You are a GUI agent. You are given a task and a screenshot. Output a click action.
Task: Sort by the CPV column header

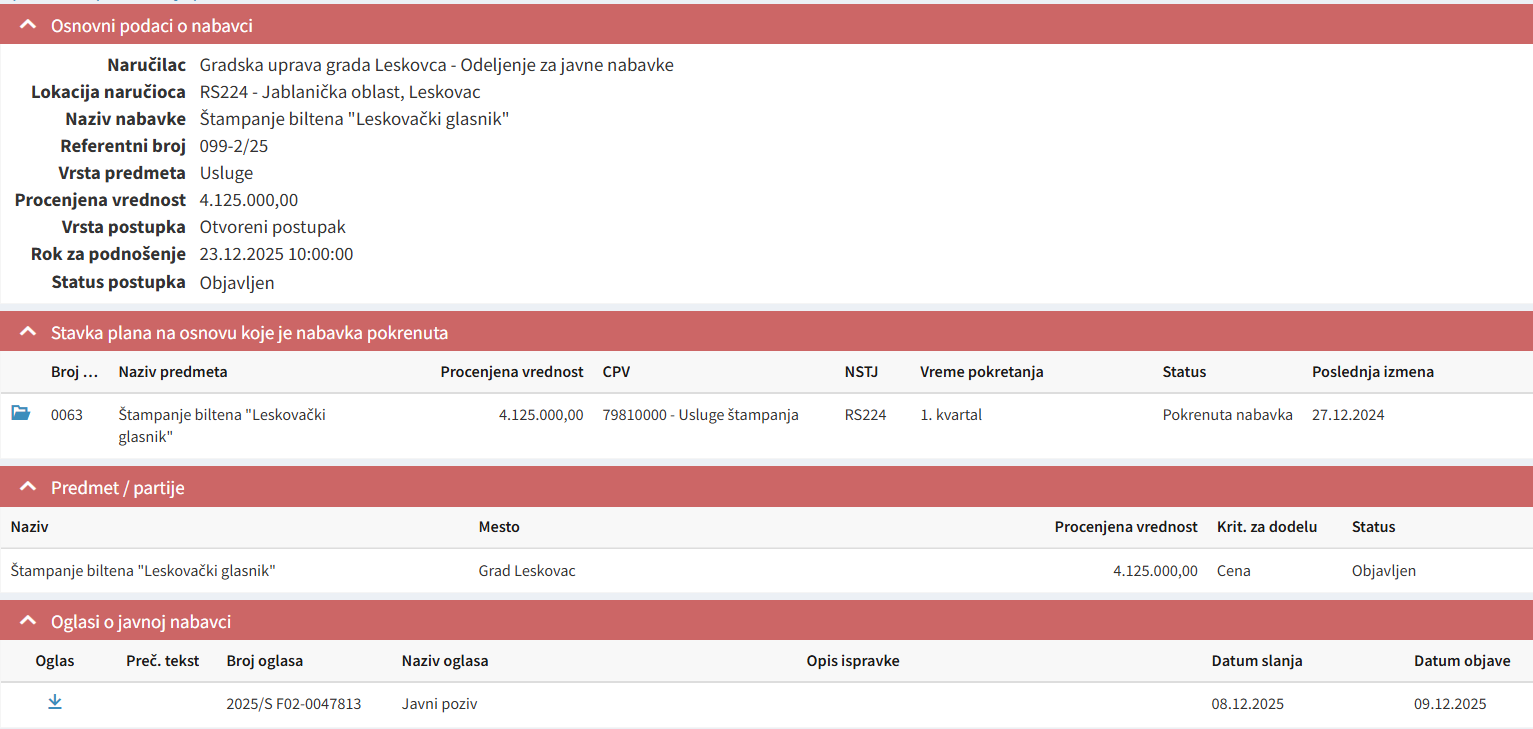[x=616, y=372]
